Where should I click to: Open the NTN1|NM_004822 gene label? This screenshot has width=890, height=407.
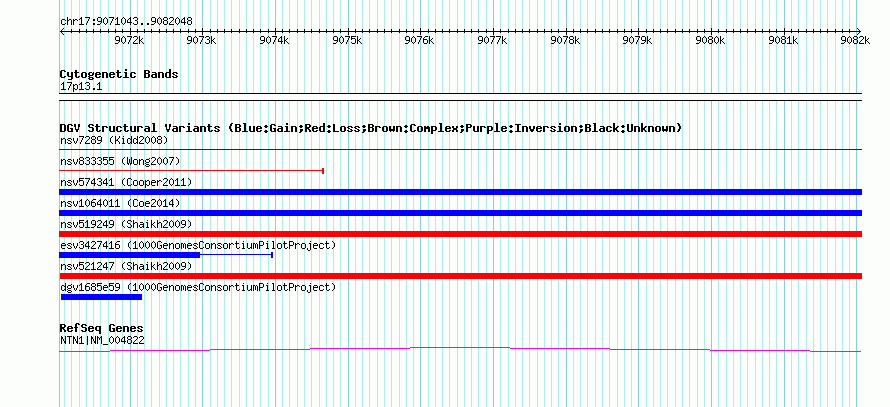102,341
